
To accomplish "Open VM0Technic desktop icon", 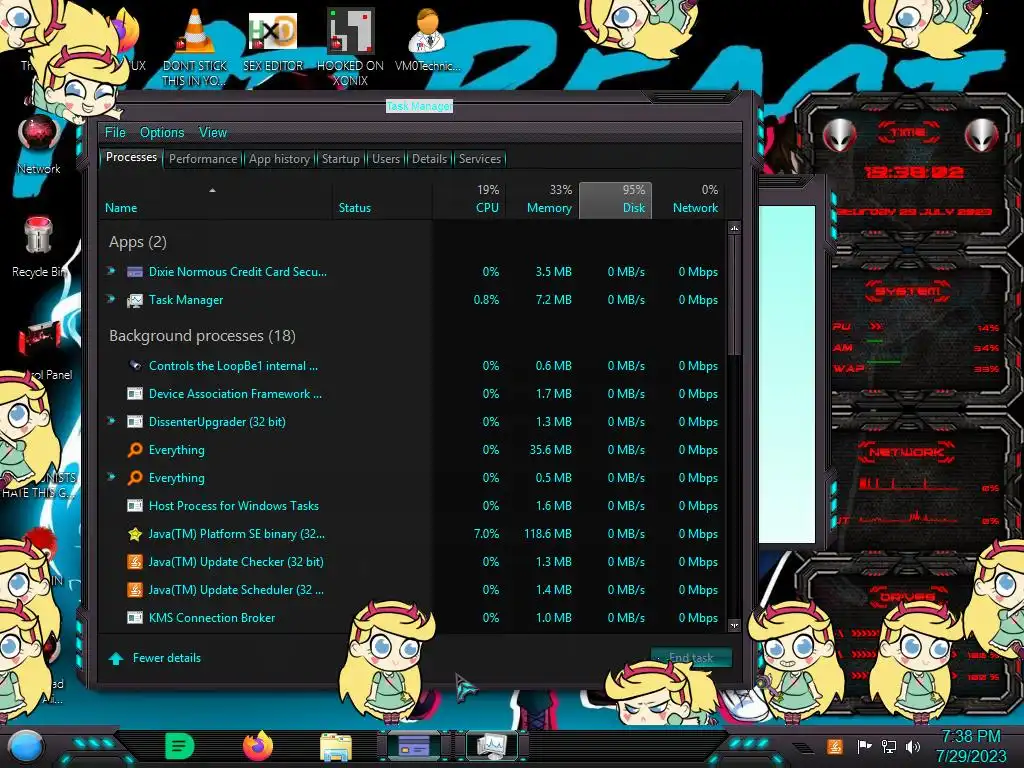I will click(x=428, y=40).
